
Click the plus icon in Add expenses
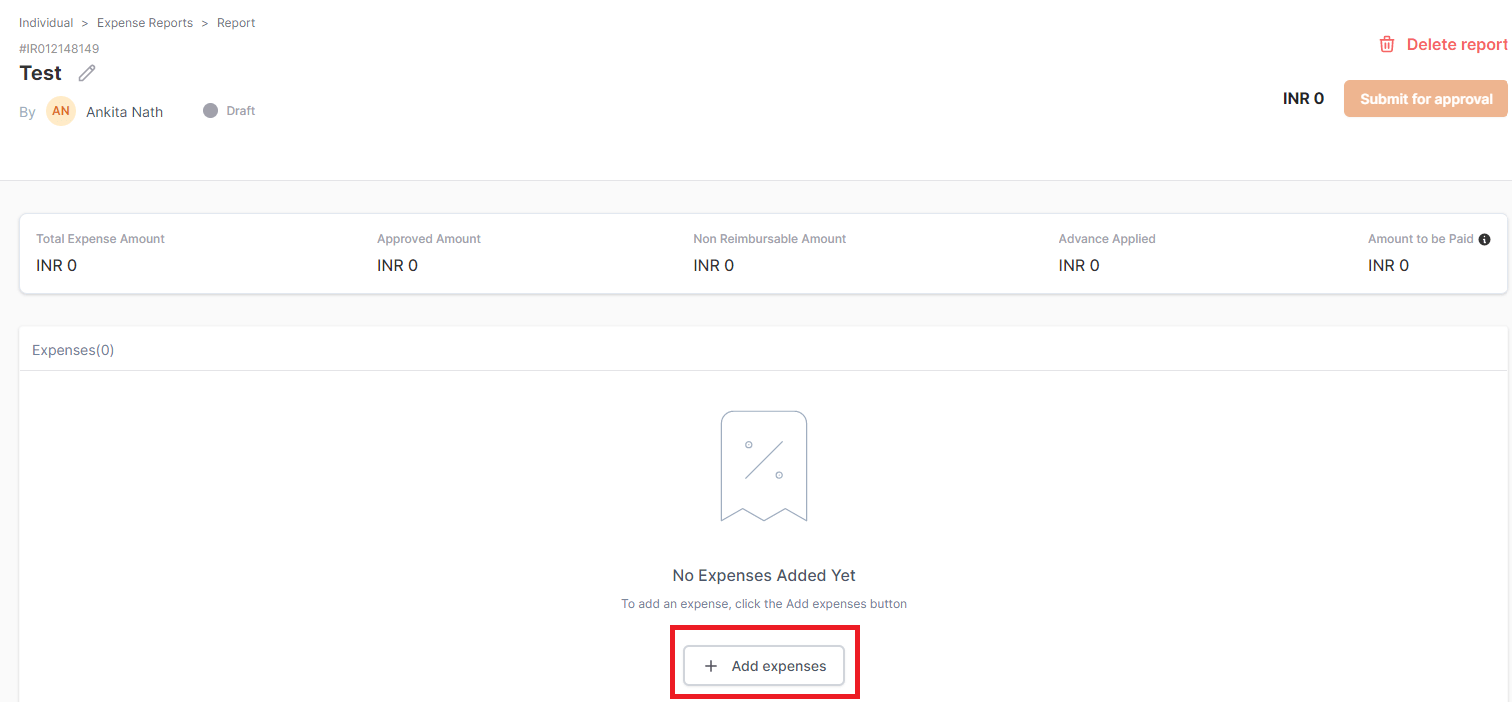[x=711, y=666]
